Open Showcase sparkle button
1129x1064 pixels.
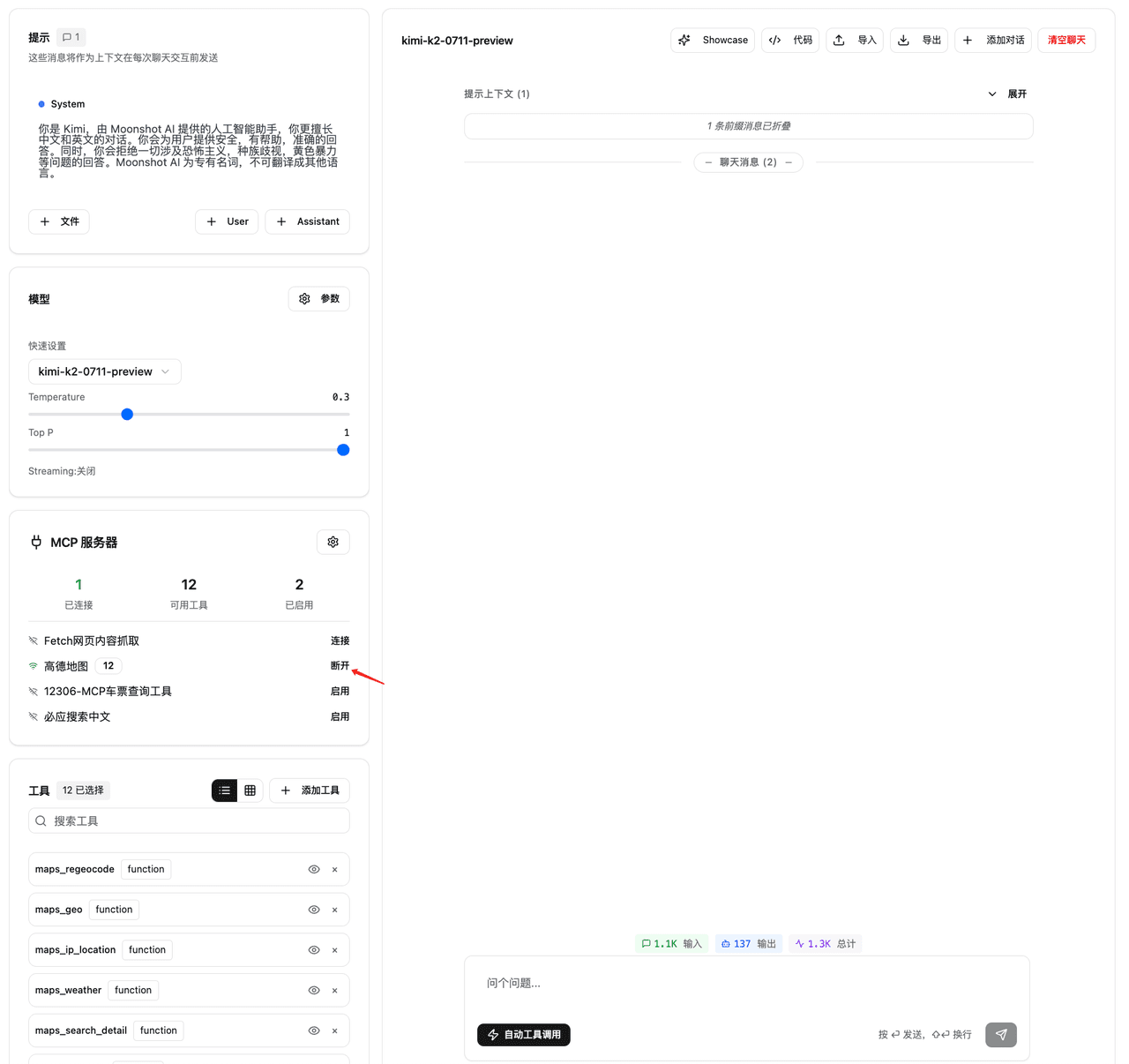click(713, 41)
